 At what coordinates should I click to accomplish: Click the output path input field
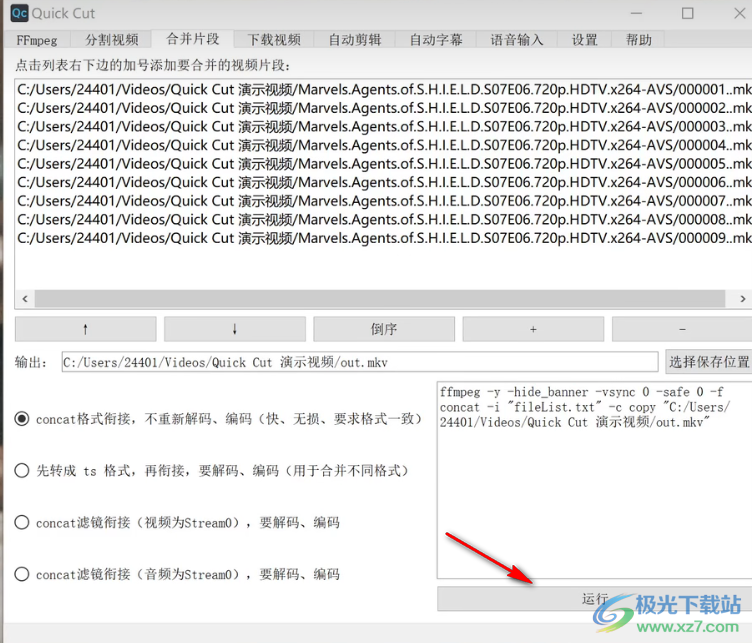[x=360, y=362]
